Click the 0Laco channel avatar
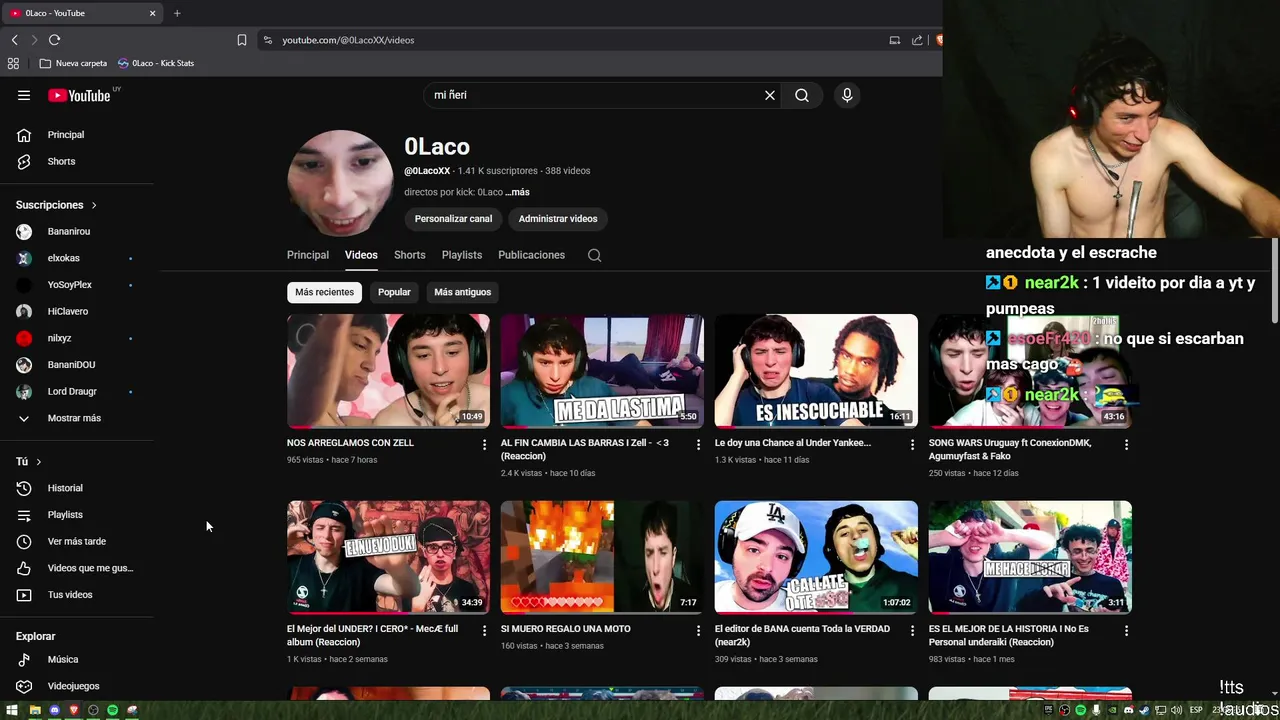This screenshot has width=1280, height=720. pyautogui.click(x=340, y=183)
